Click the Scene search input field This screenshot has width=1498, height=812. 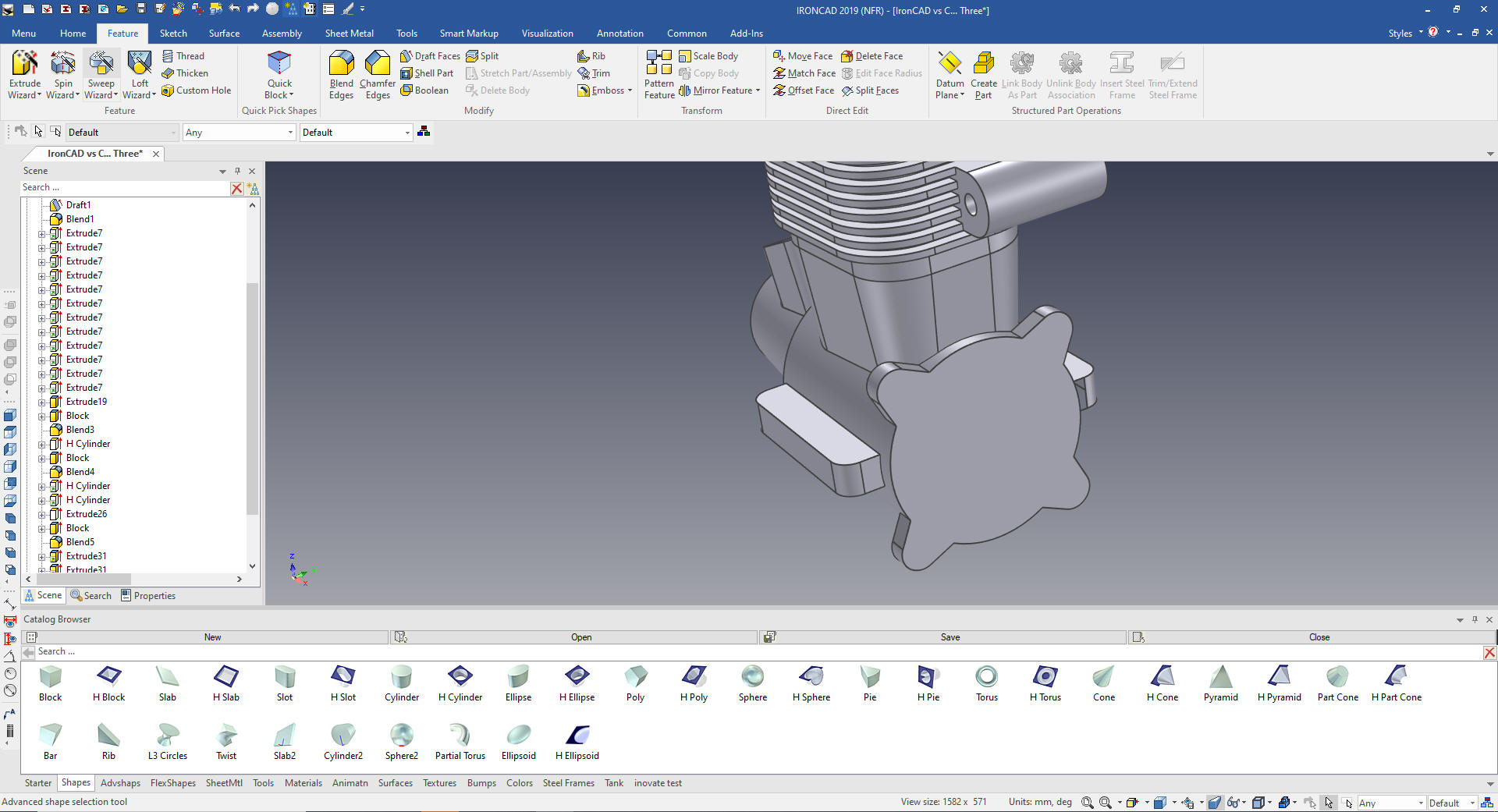pos(125,188)
